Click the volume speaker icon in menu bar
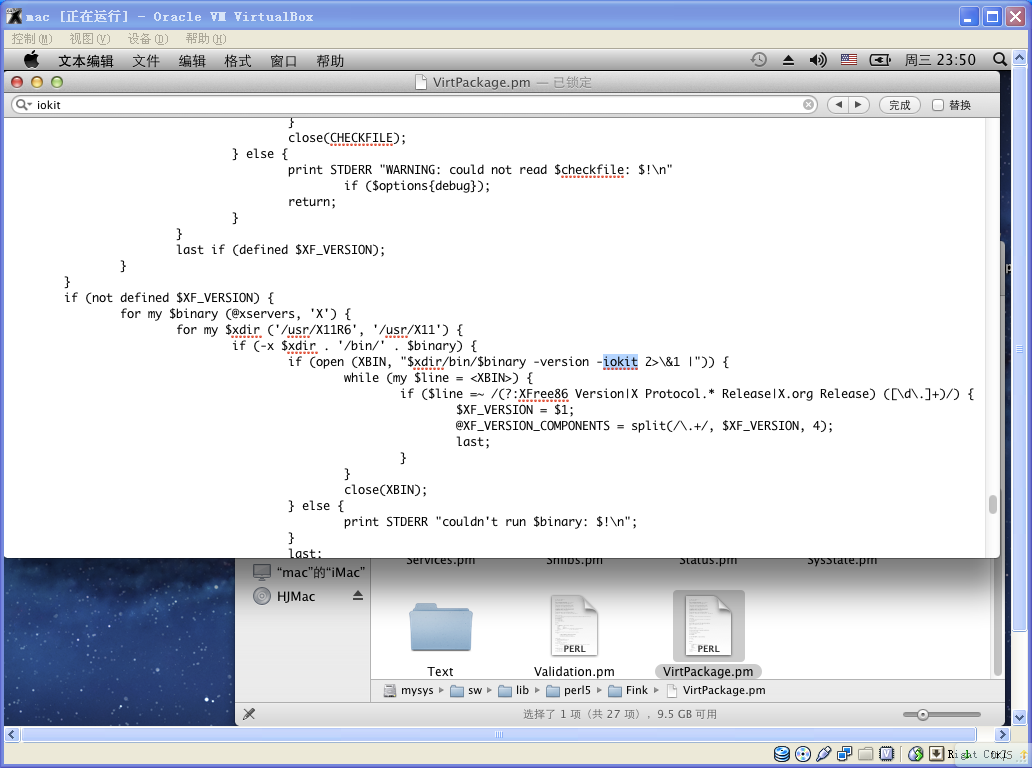 (x=818, y=60)
